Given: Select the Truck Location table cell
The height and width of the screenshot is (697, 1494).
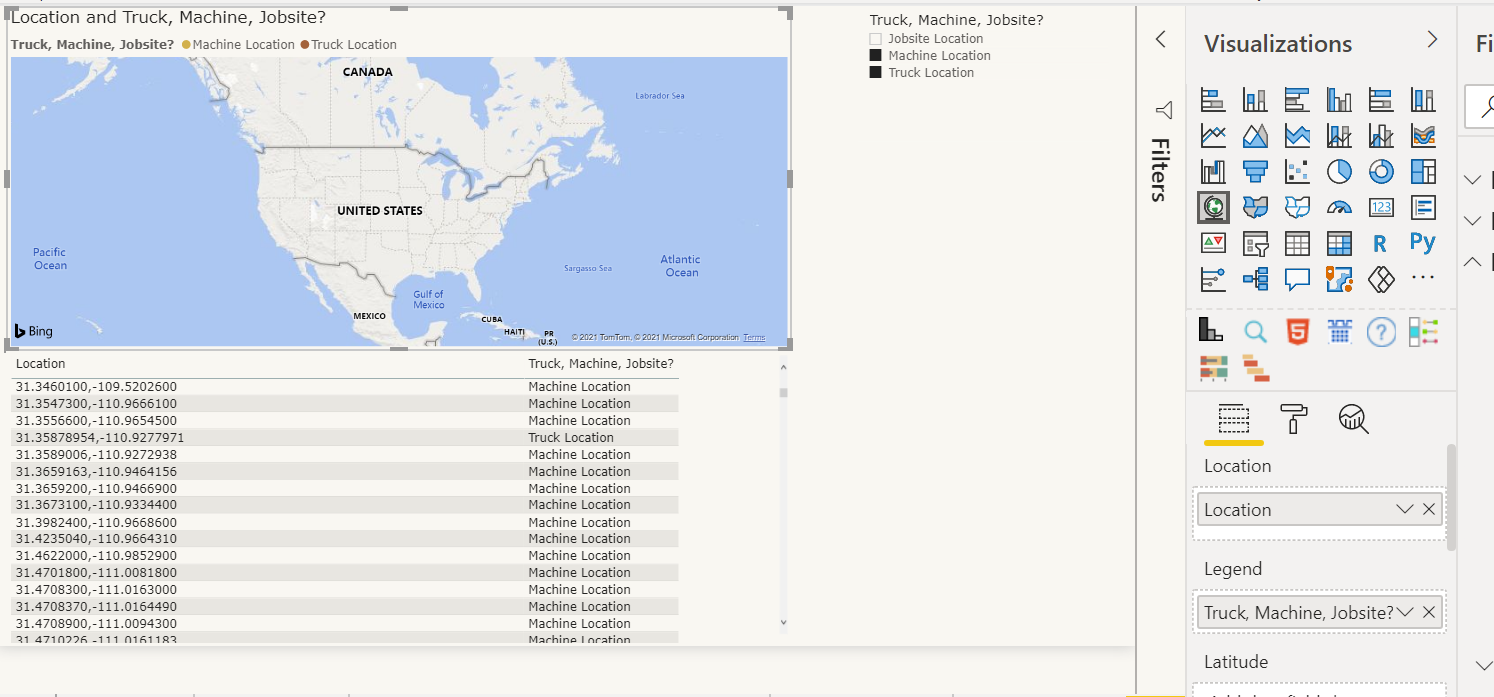Looking at the screenshot, I should click(x=571, y=438).
